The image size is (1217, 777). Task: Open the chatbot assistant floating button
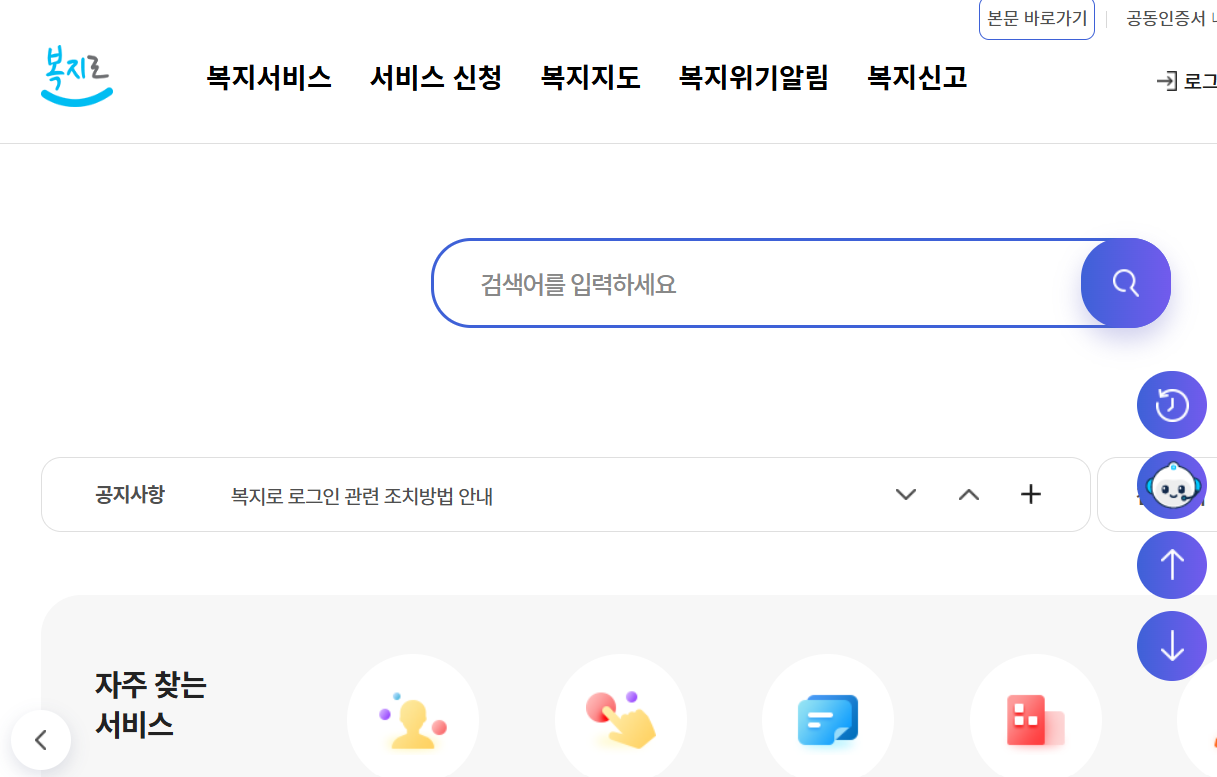coord(1172,485)
